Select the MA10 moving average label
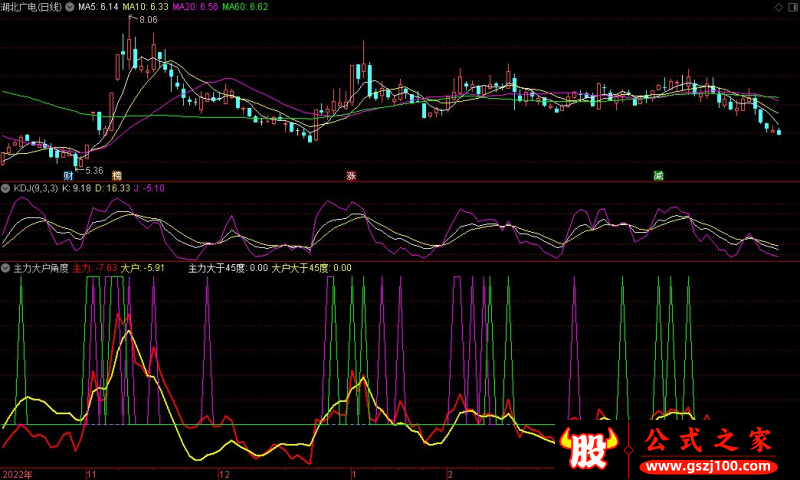This screenshot has width=800, height=480. tap(145, 7)
